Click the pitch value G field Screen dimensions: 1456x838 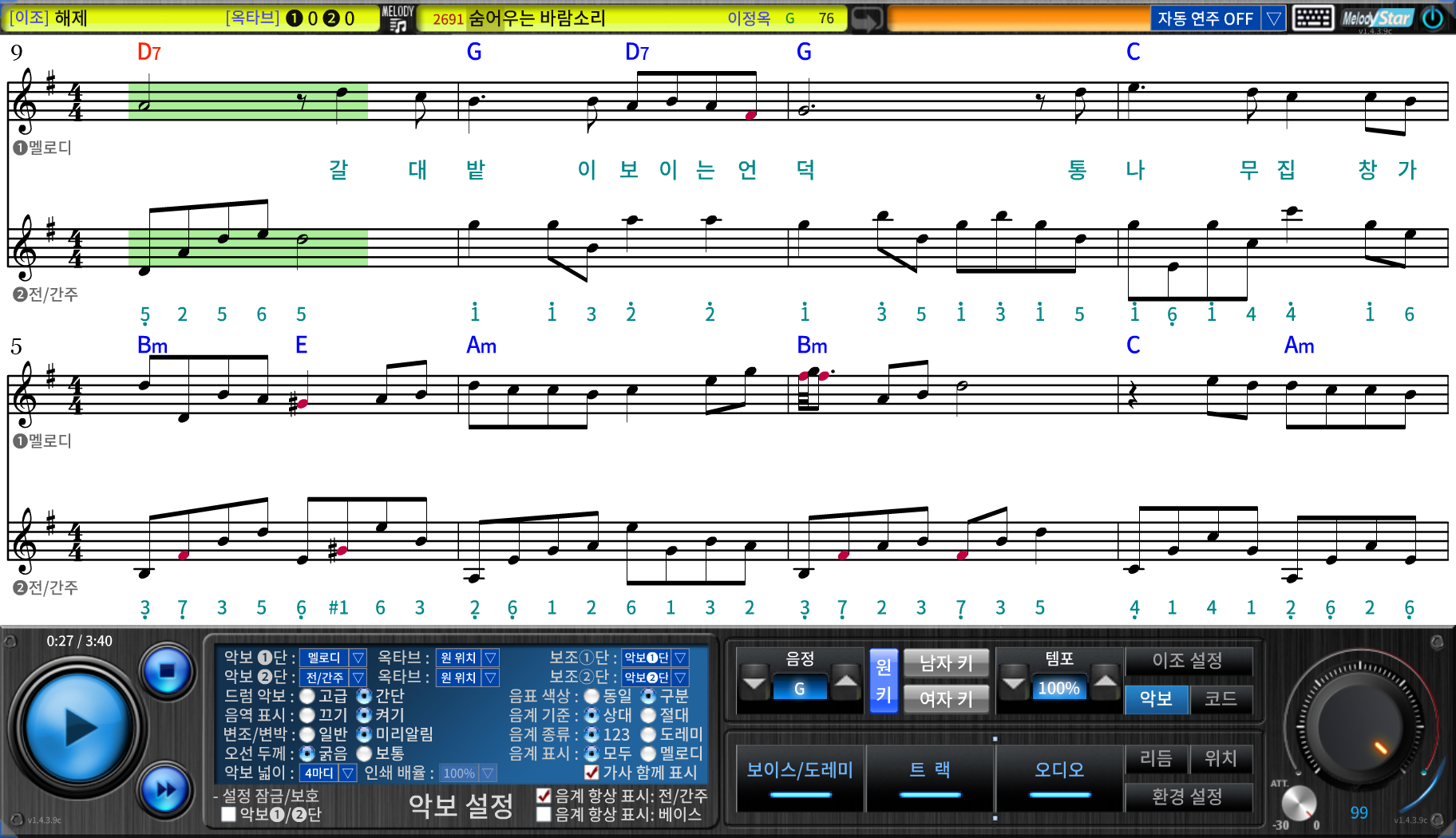pos(800,689)
